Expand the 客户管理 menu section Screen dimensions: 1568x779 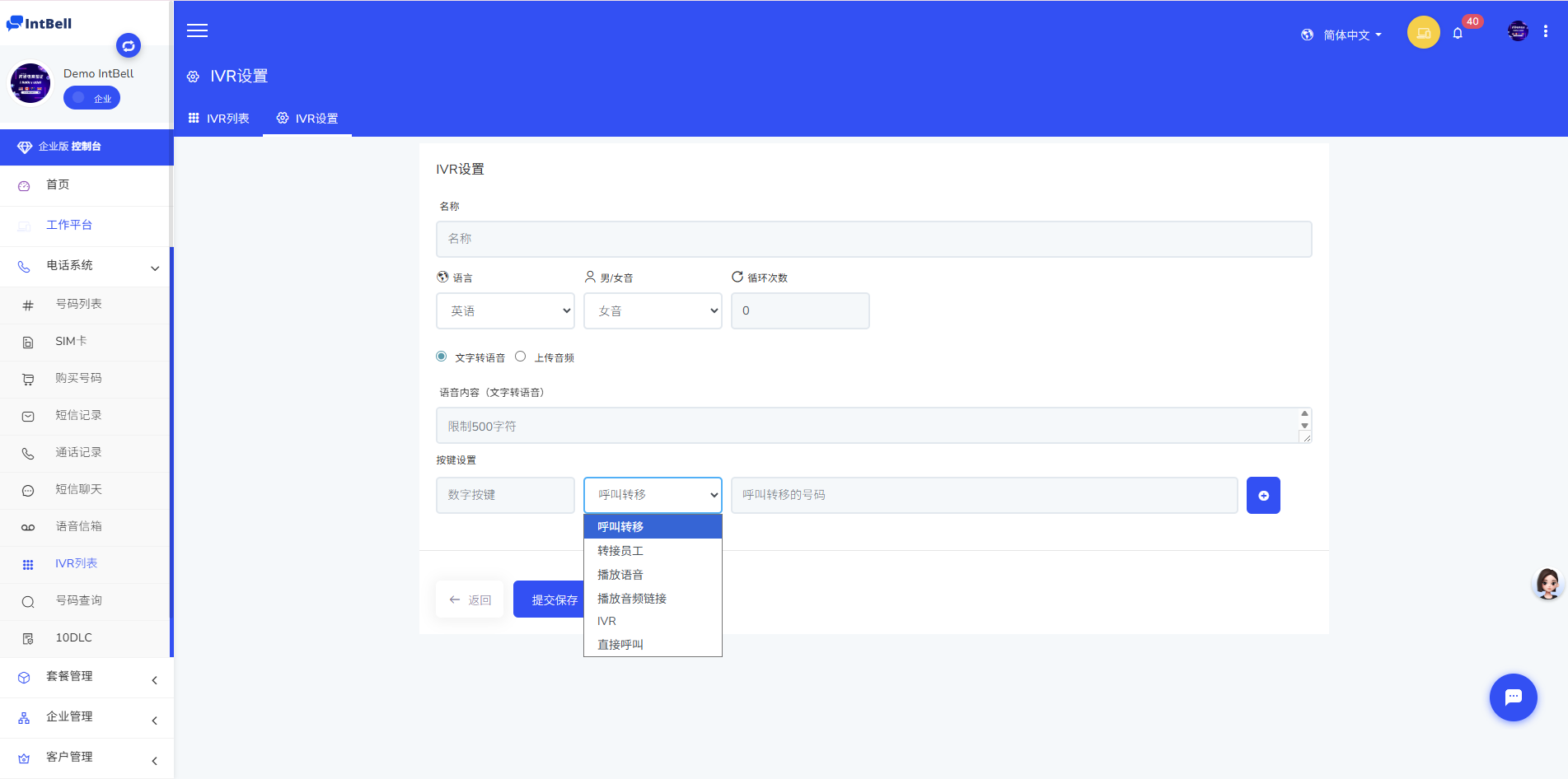pyautogui.click(x=87, y=758)
